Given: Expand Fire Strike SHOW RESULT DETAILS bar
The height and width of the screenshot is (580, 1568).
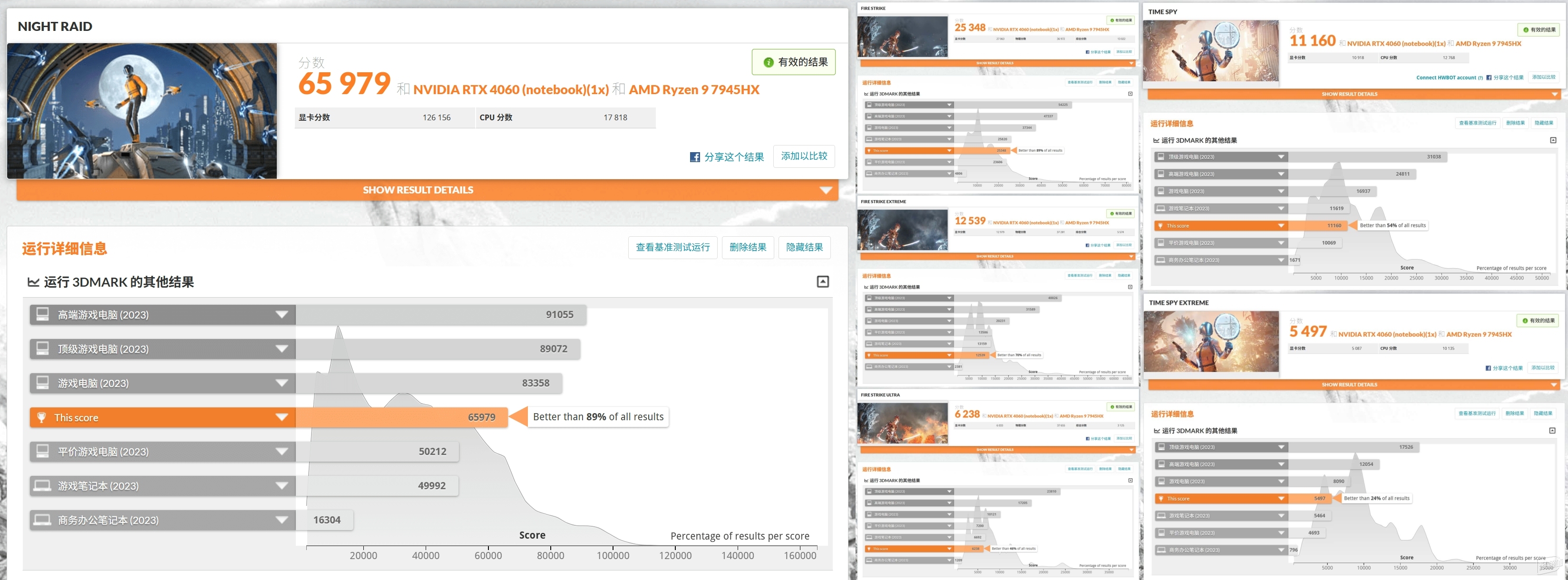Looking at the screenshot, I should tap(997, 63).
